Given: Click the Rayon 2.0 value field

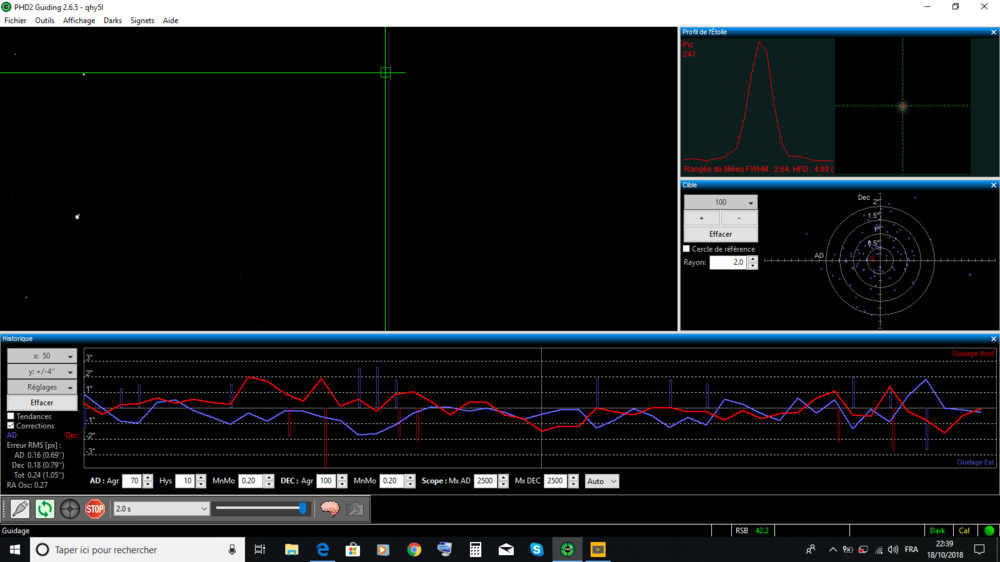Looking at the screenshot, I should (x=728, y=262).
